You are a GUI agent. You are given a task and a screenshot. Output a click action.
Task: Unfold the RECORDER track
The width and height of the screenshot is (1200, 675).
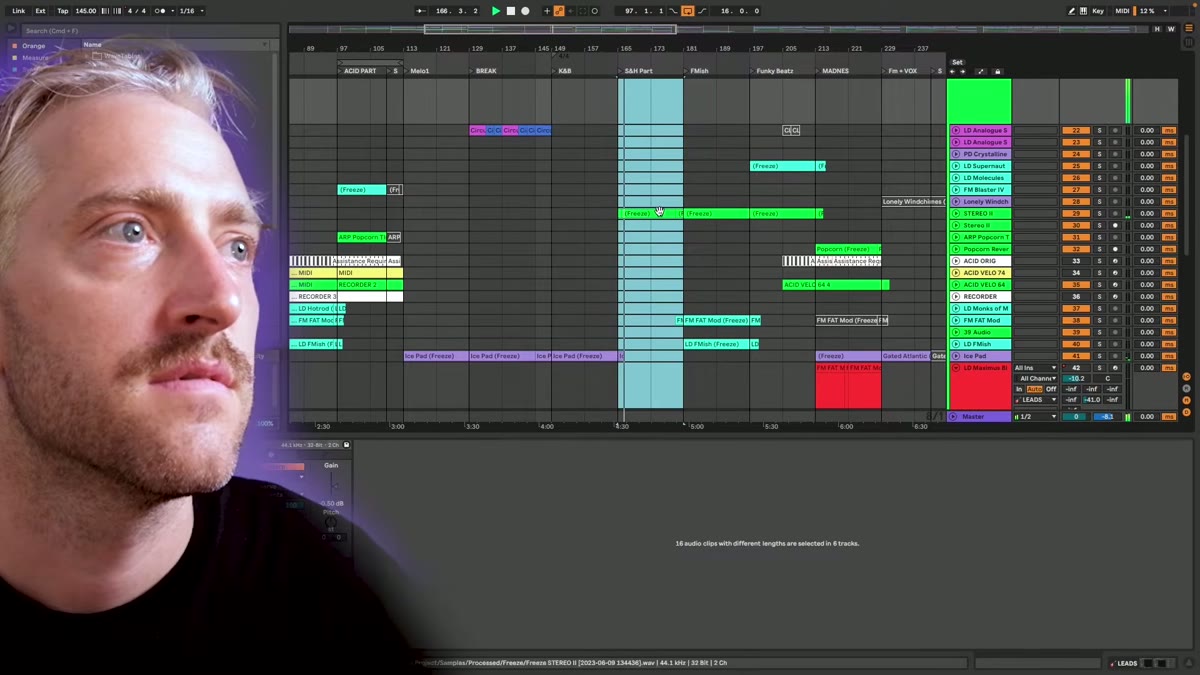956,297
